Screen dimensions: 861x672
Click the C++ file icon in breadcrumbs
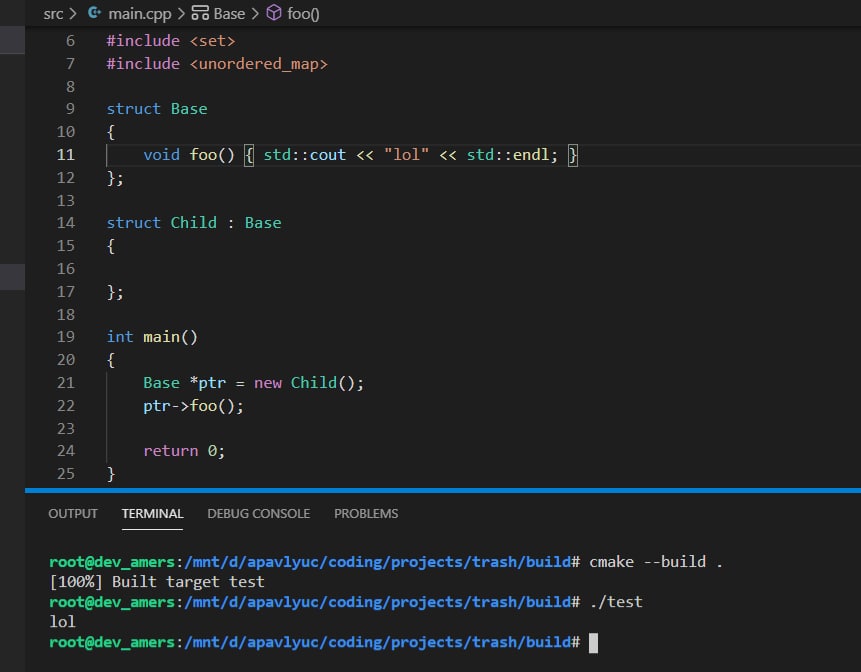(x=94, y=13)
